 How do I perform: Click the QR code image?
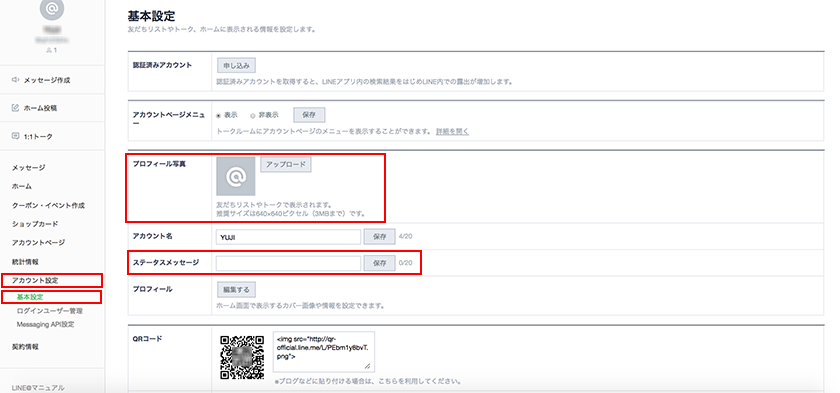point(242,357)
